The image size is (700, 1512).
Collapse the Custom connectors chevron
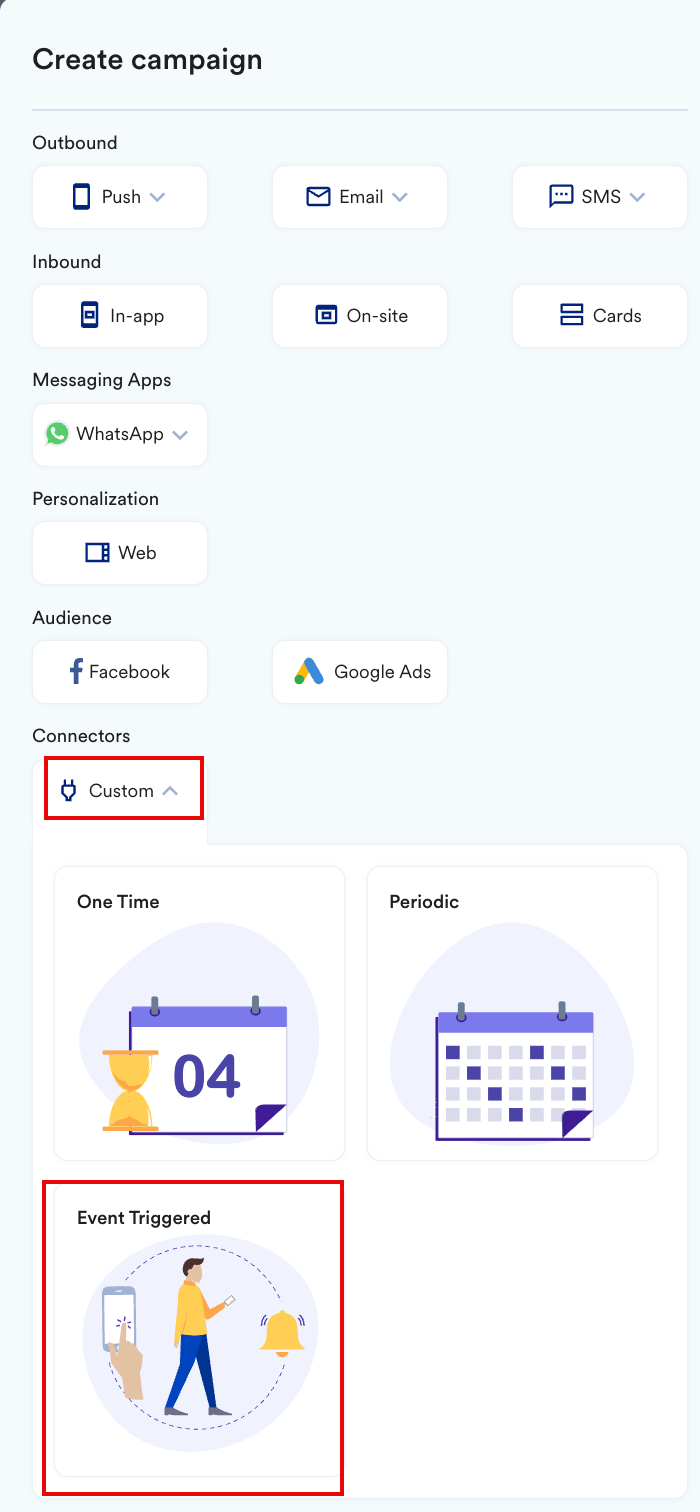coord(170,791)
